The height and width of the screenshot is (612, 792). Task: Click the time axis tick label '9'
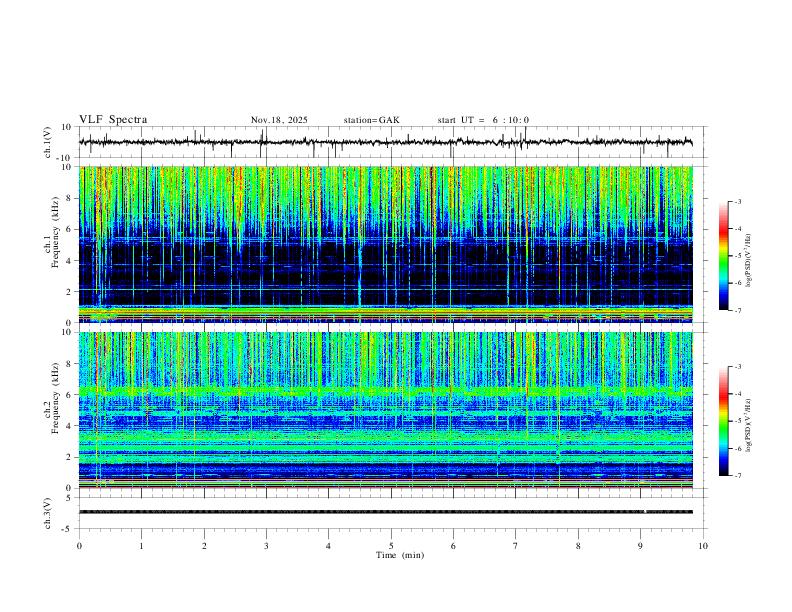point(640,546)
